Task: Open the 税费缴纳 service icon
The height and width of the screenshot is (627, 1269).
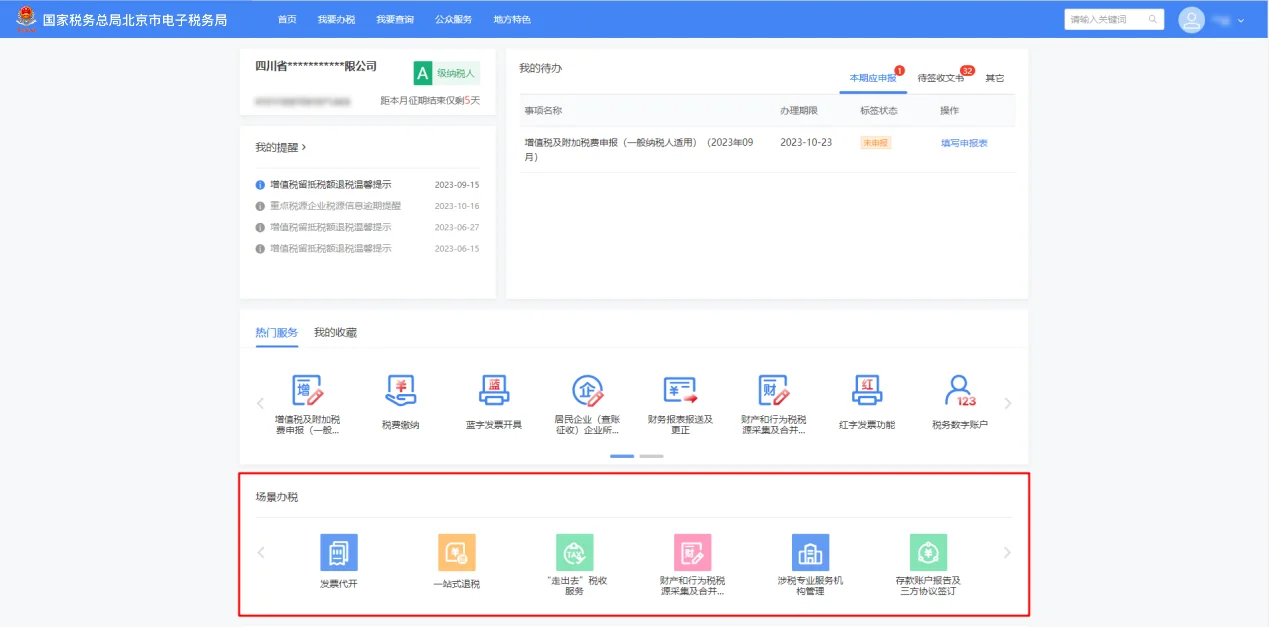Action: [x=400, y=390]
